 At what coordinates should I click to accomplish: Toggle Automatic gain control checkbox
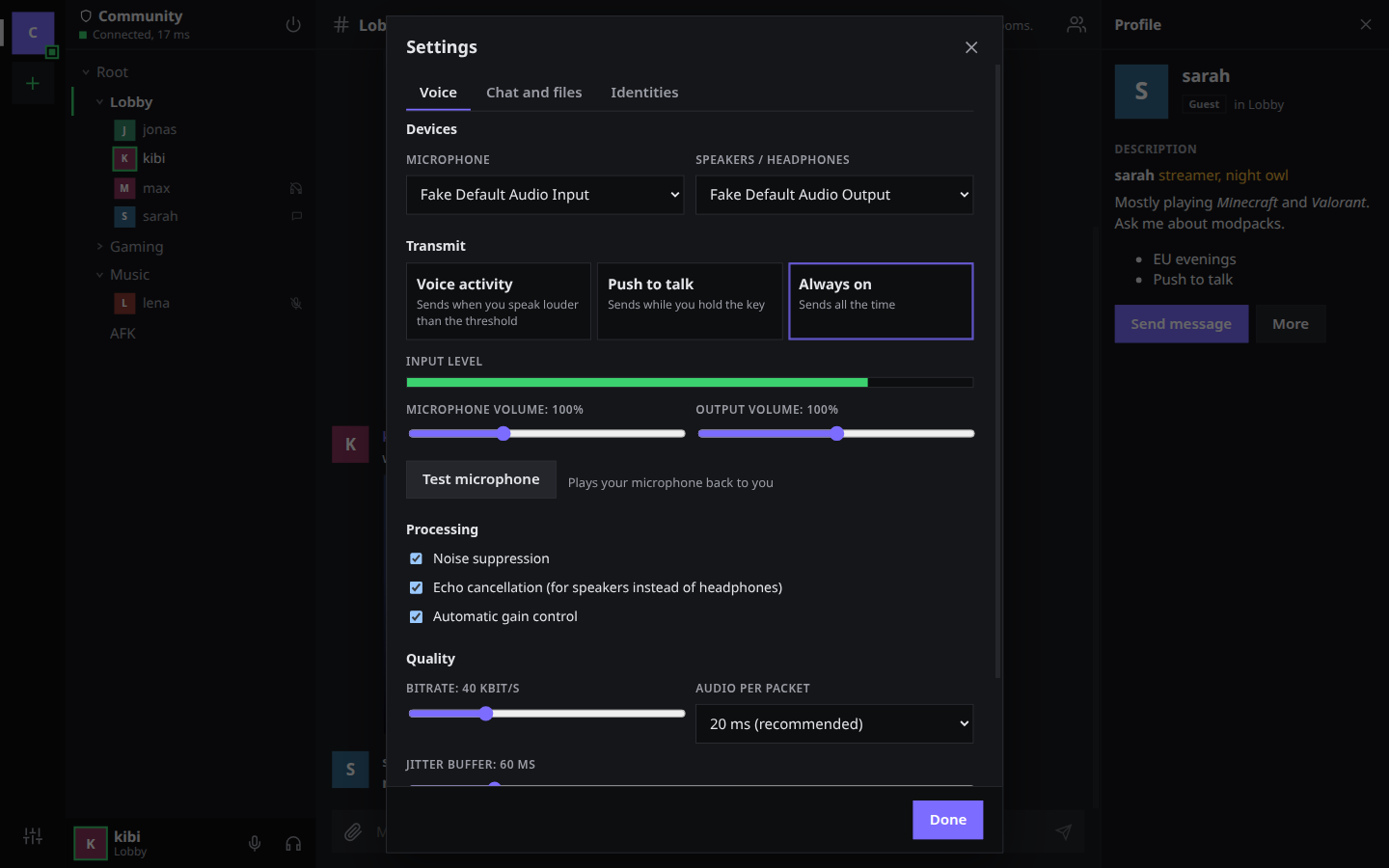click(x=416, y=616)
